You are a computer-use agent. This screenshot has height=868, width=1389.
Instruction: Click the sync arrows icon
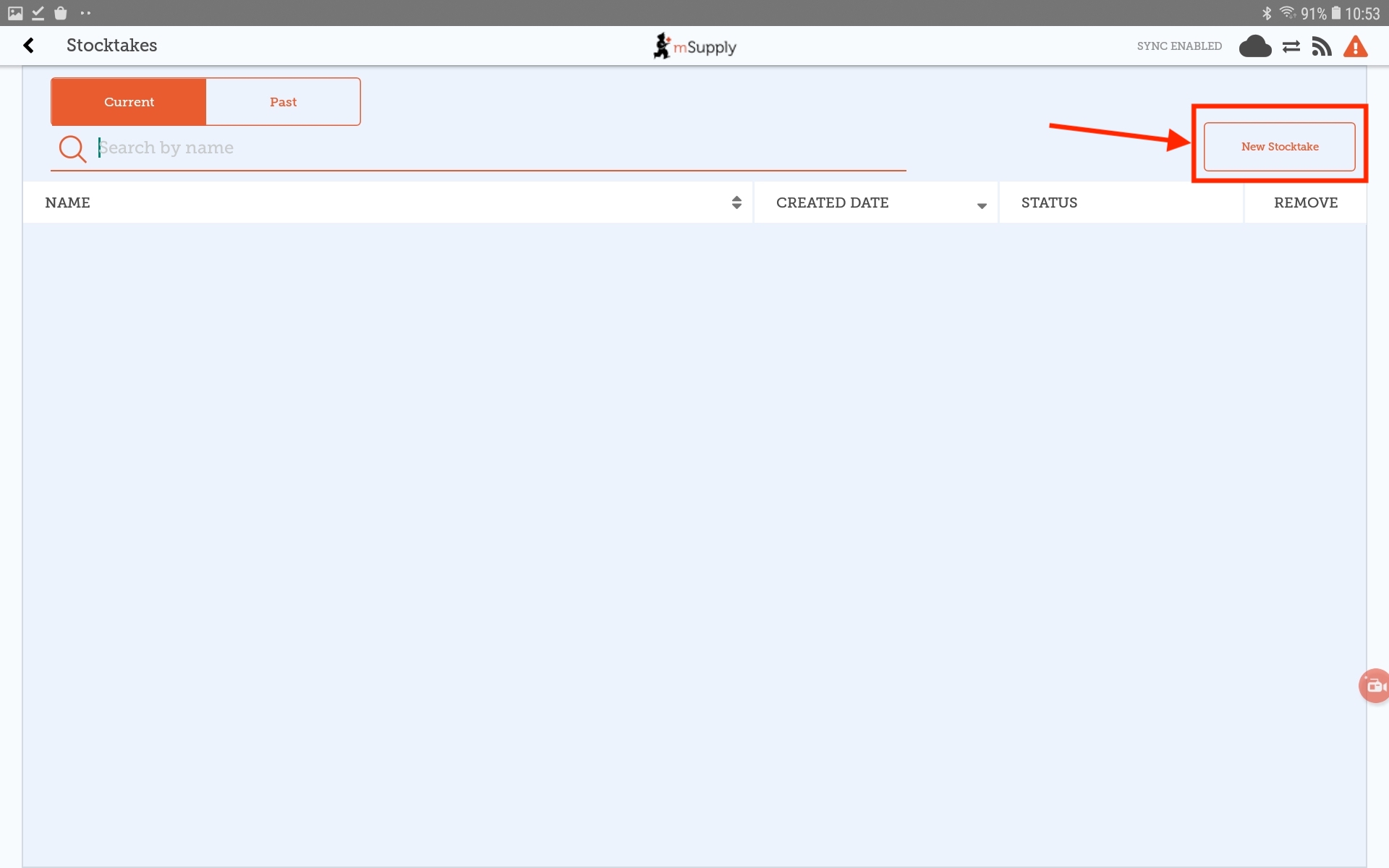[x=1291, y=47]
